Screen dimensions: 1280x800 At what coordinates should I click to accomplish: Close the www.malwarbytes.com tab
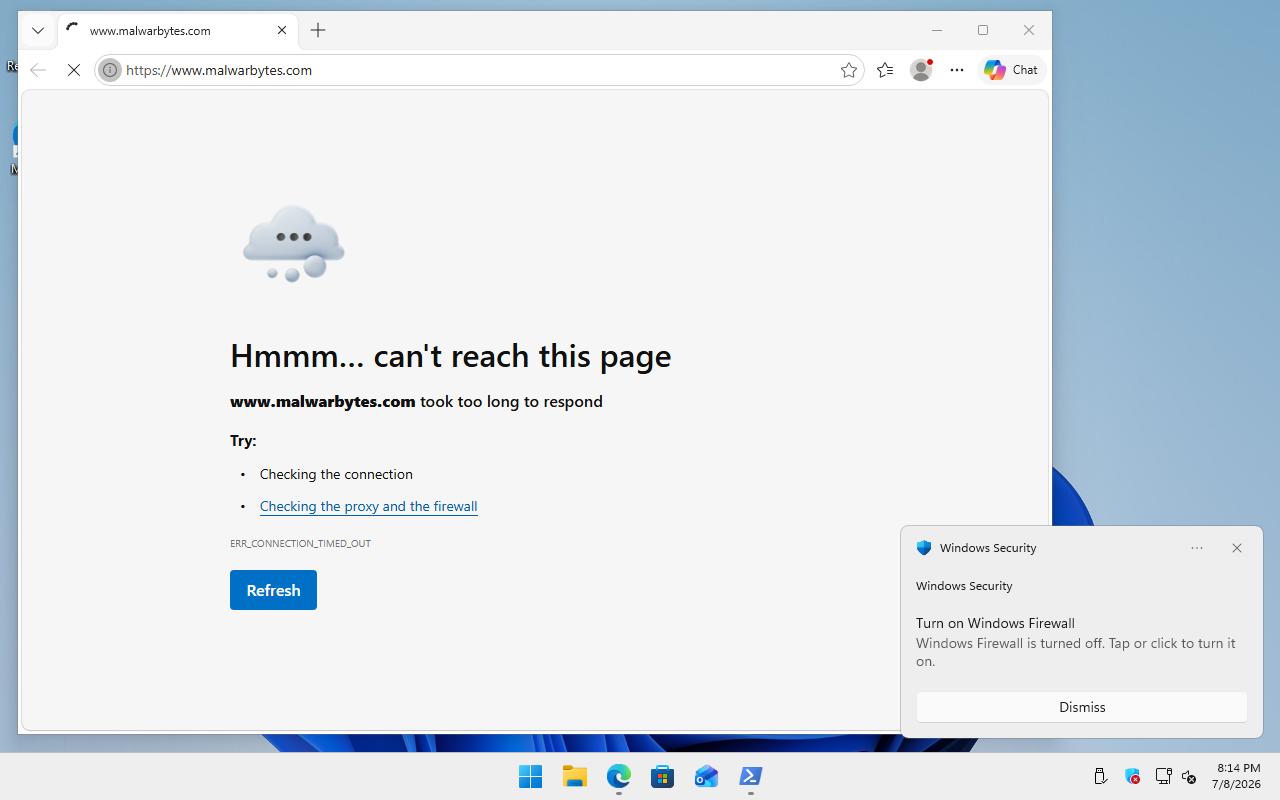[282, 30]
